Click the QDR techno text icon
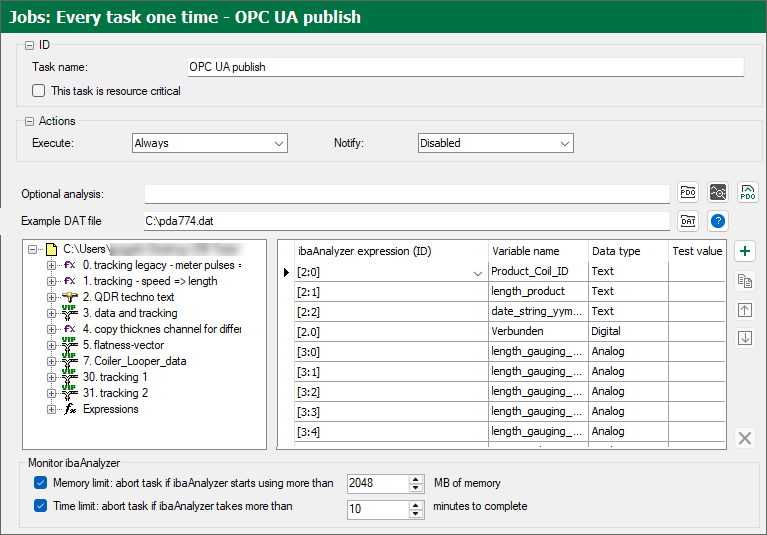Image resolution: width=767 pixels, height=535 pixels. [69, 297]
